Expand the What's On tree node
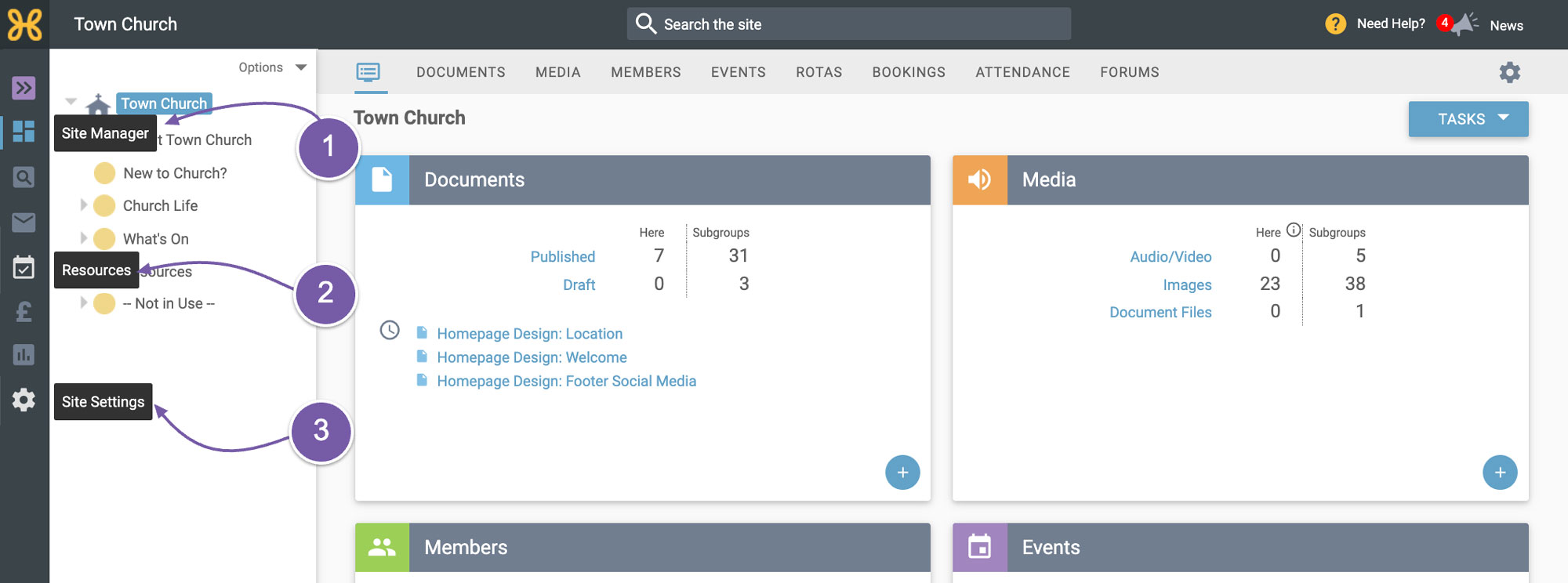Image resolution: width=1568 pixels, height=583 pixels. coord(83,238)
